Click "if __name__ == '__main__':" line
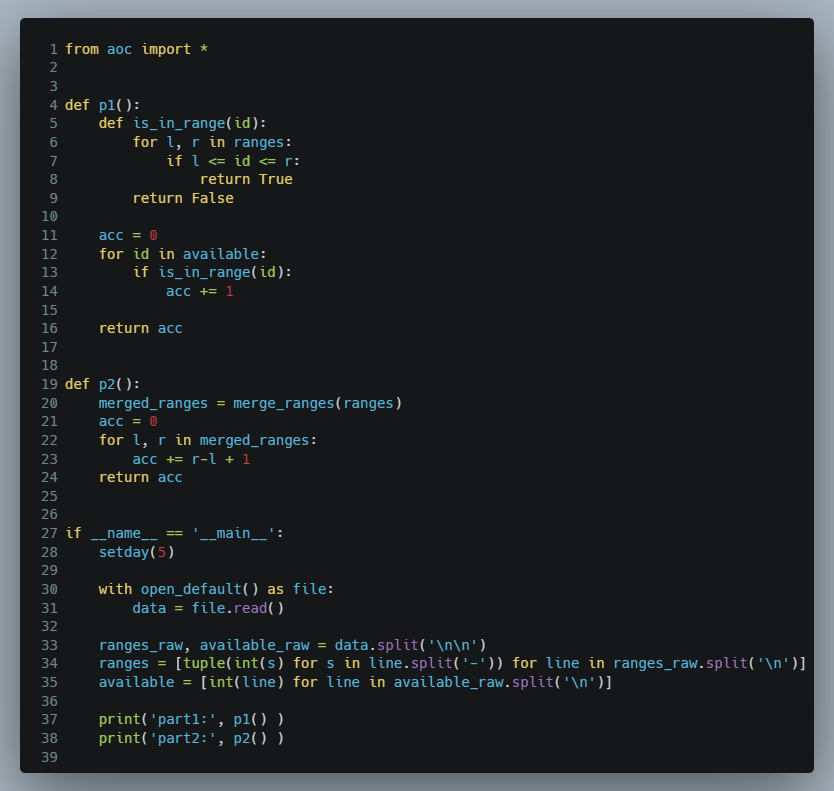834x791 pixels. pyautogui.click(x=174, y=533)
